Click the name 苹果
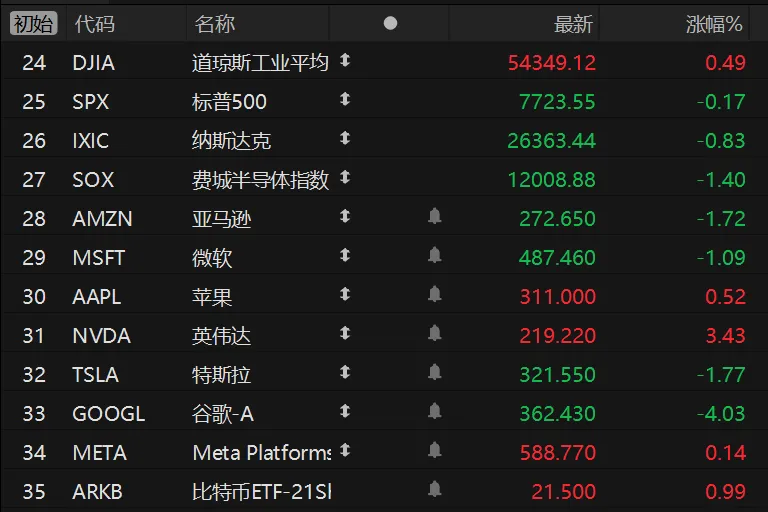 212,297
